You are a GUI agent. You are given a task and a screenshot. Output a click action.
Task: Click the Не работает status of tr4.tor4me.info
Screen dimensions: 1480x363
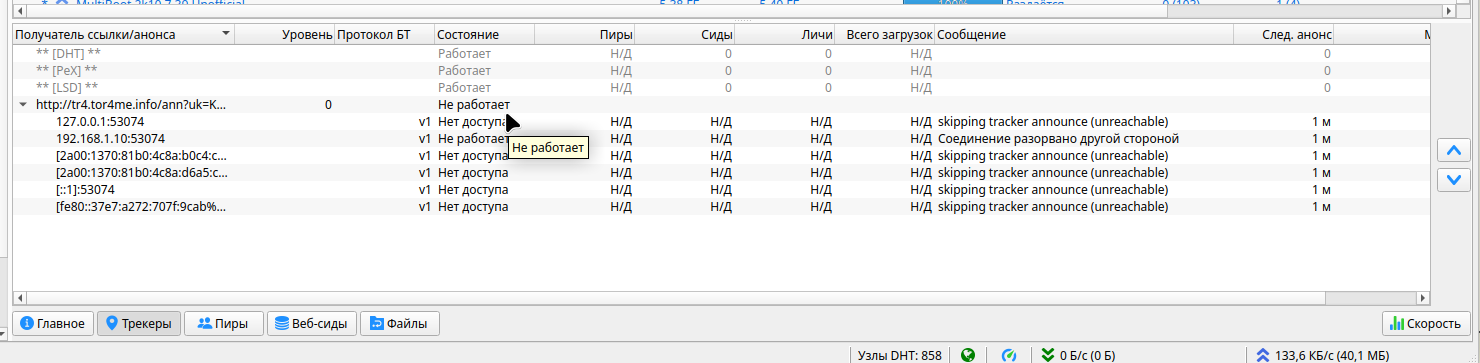[474, 104]
